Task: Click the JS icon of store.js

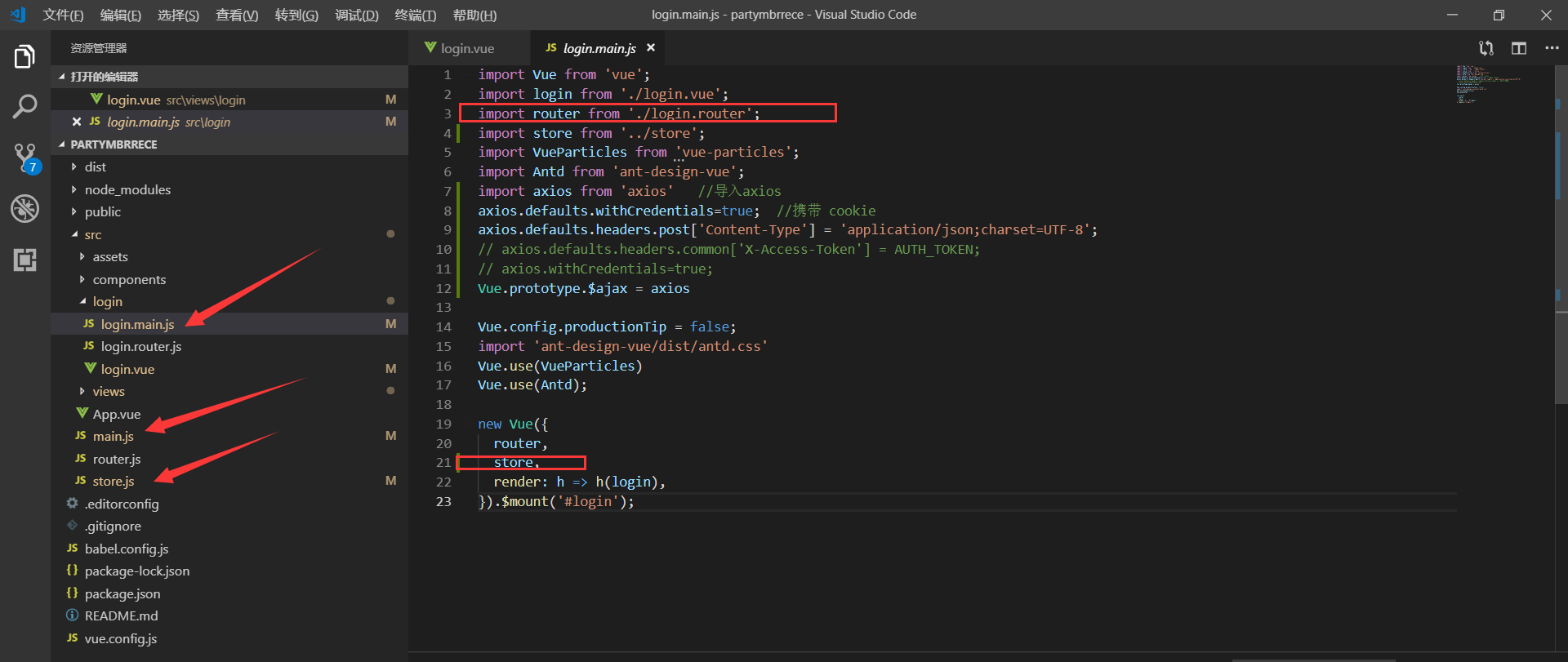Action: 80,481
